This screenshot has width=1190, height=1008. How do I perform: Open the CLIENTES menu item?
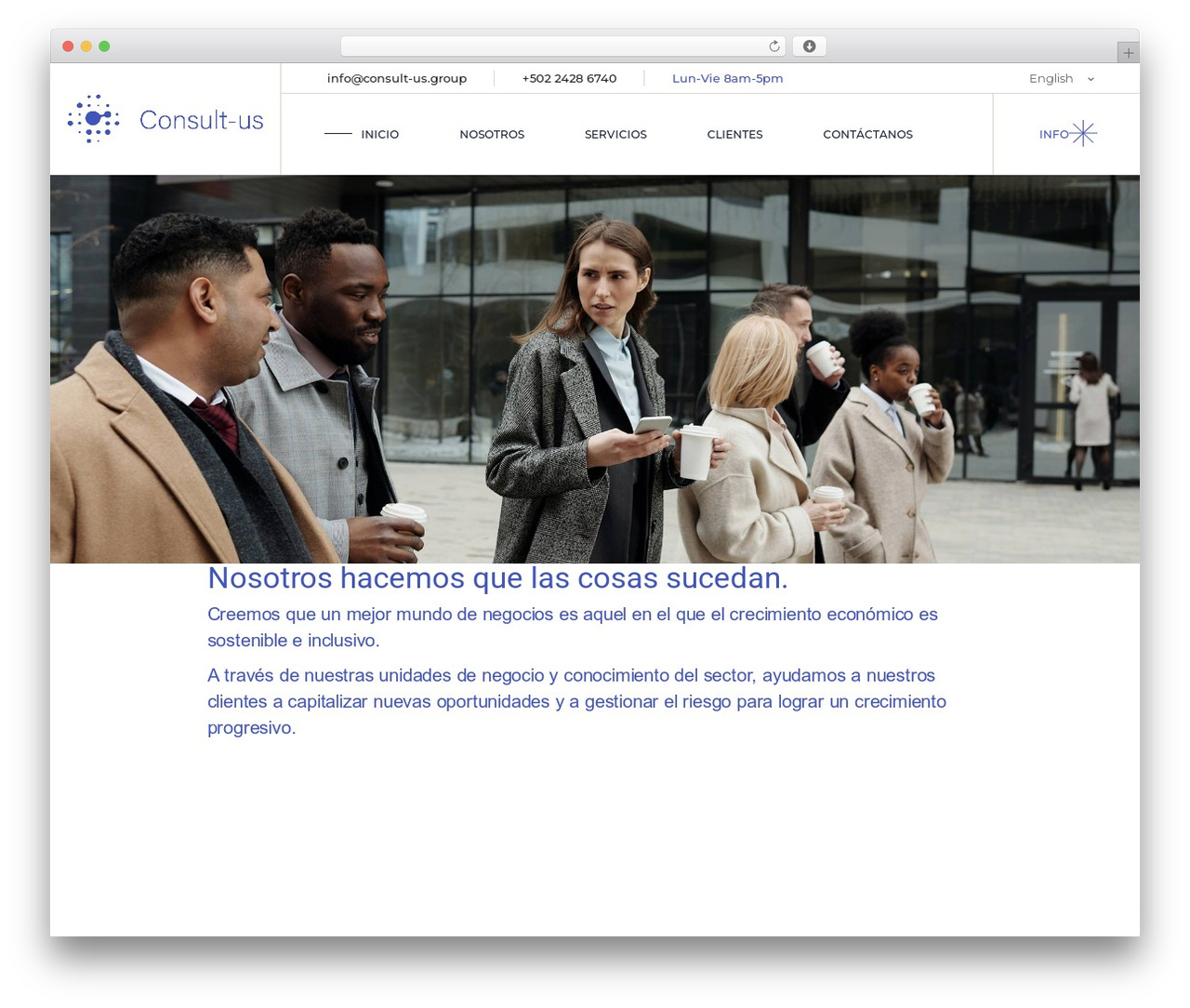(734, 135)
